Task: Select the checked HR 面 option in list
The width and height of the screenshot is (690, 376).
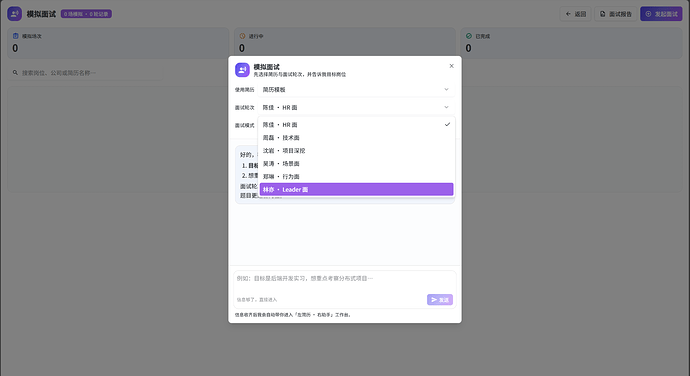Action: (356, 125)
